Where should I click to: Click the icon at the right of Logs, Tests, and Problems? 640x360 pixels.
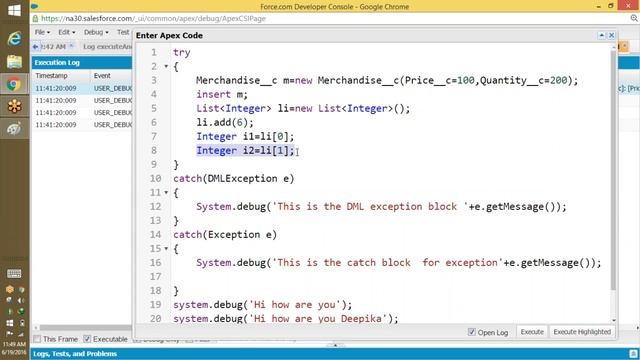pos(633,353)
